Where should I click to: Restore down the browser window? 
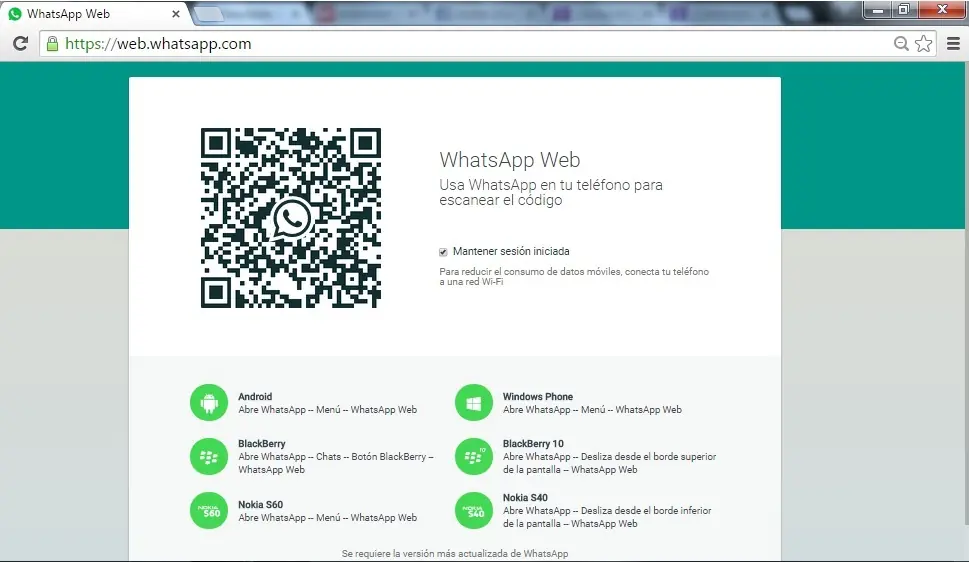[x=904, y=9]
